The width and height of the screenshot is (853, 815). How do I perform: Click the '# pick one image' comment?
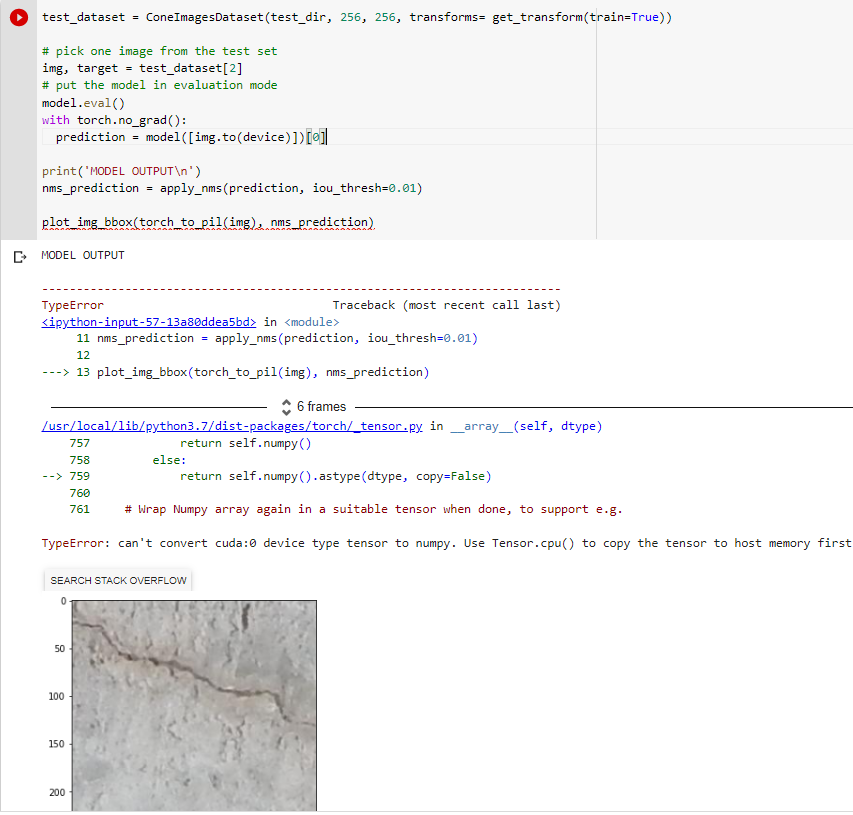(x=159, y=51)
